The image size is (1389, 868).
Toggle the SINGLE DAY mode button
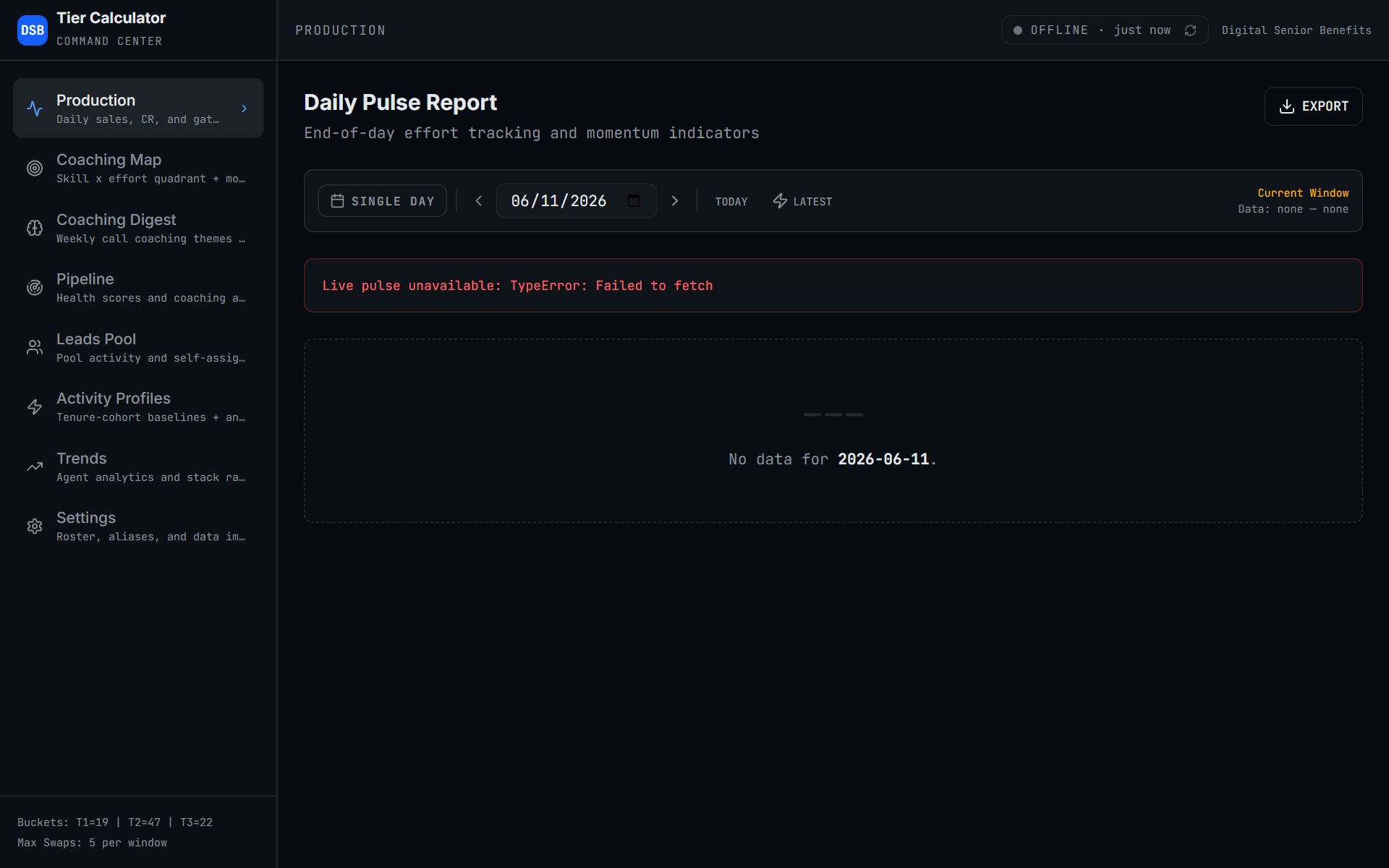[x=382, y=201]
